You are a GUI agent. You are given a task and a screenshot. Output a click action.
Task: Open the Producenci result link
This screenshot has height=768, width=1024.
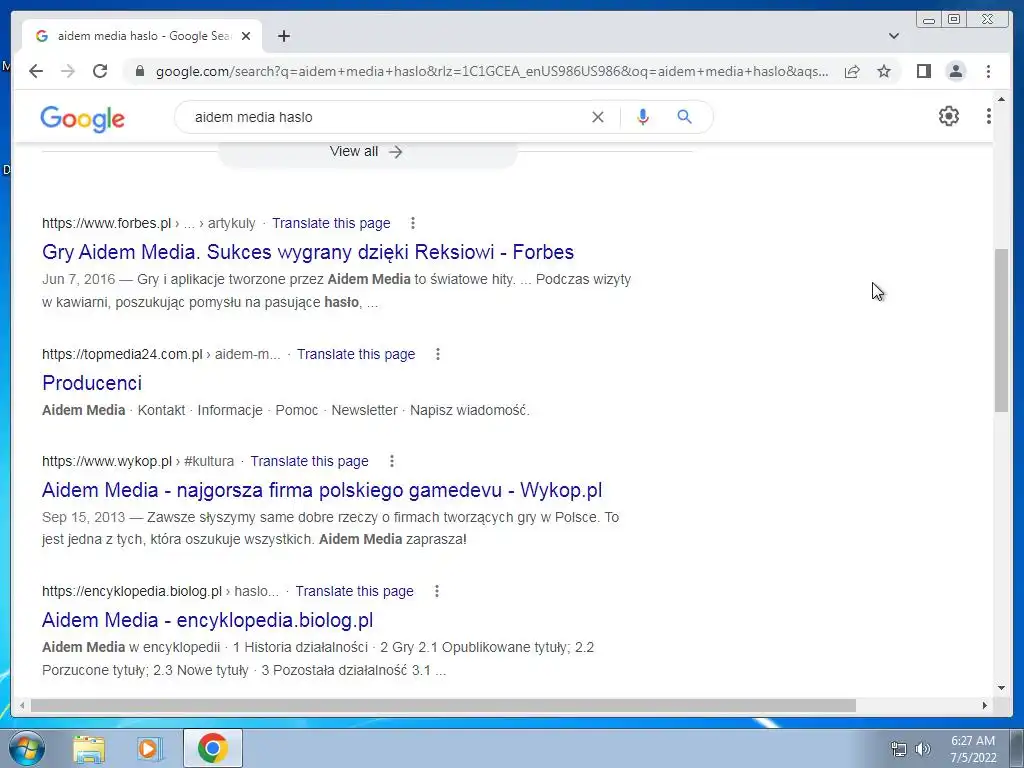tap(91, 383)
